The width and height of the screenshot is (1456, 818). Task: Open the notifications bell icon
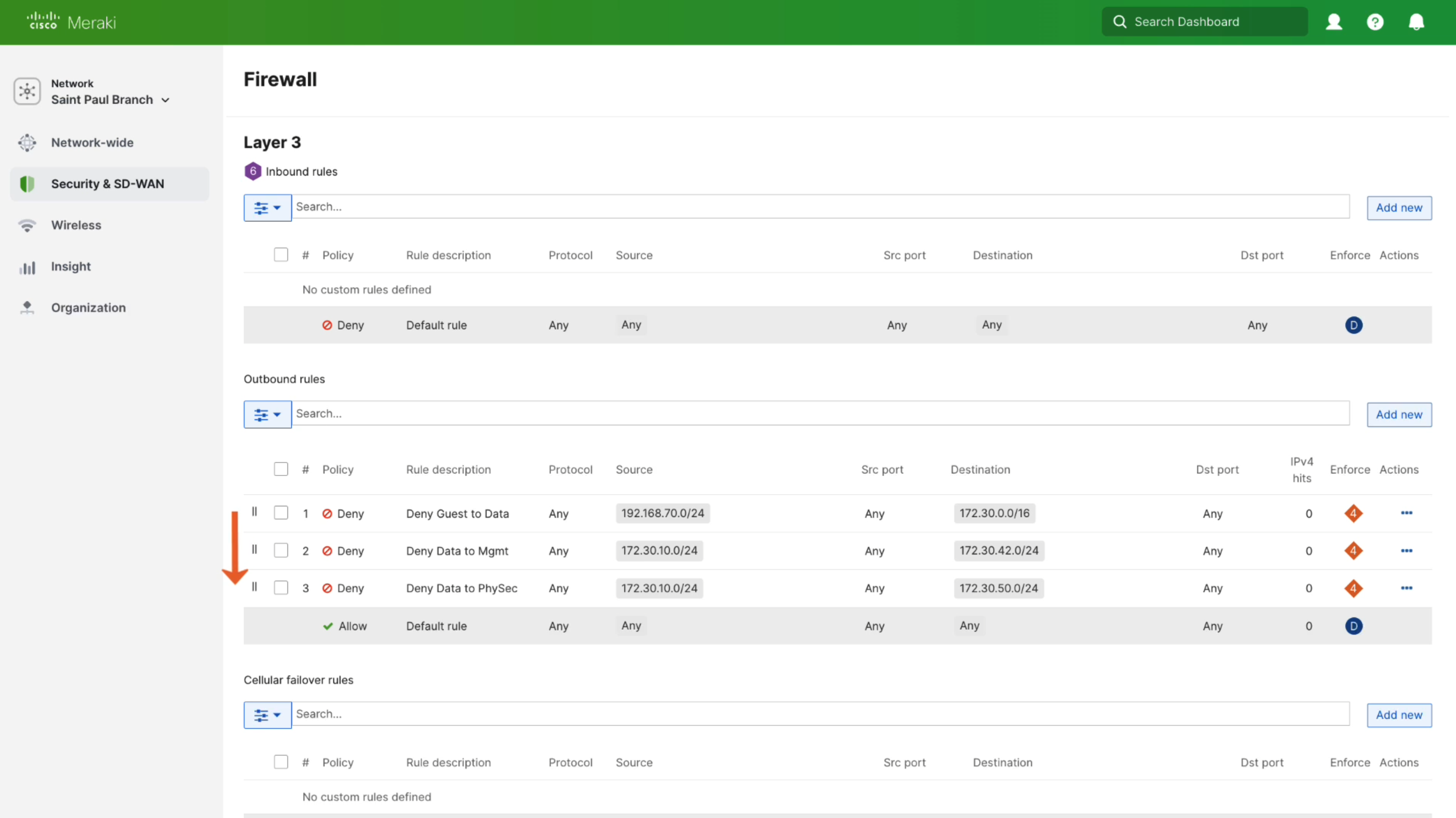click(1417, 21)
